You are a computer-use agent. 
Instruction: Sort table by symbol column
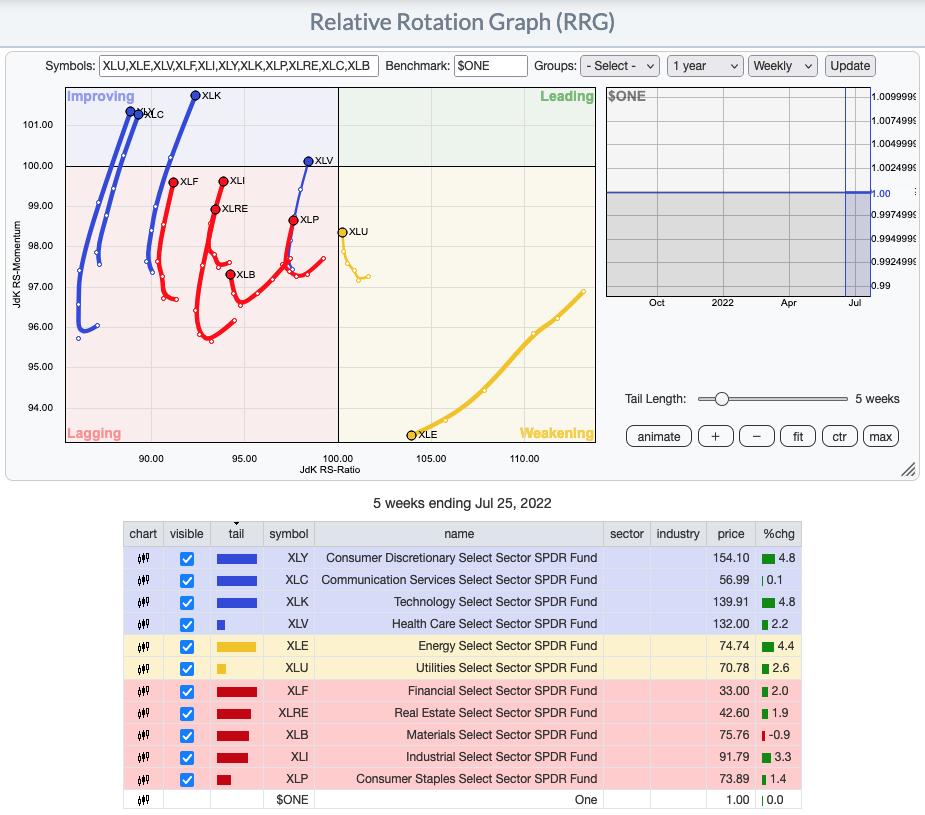click(288, 534)
